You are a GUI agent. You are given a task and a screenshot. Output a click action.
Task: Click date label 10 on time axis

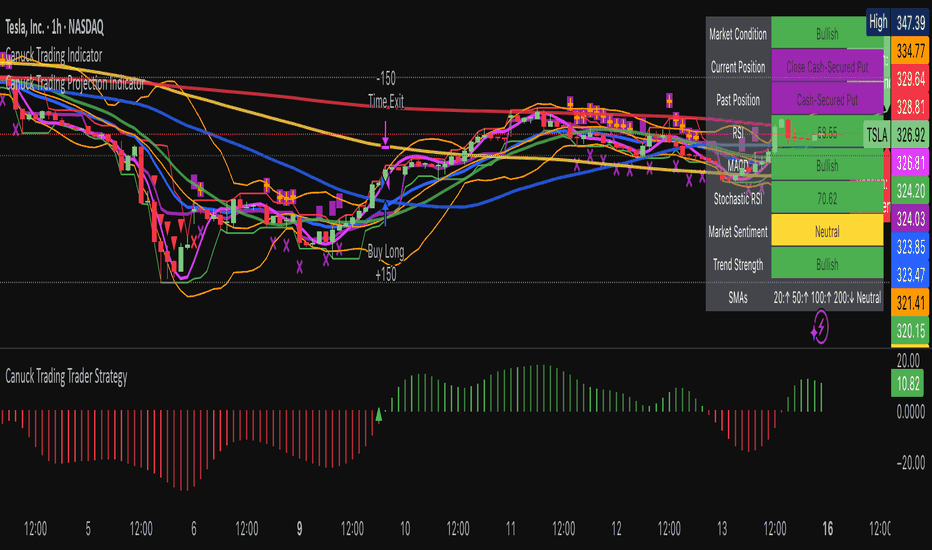405,528
